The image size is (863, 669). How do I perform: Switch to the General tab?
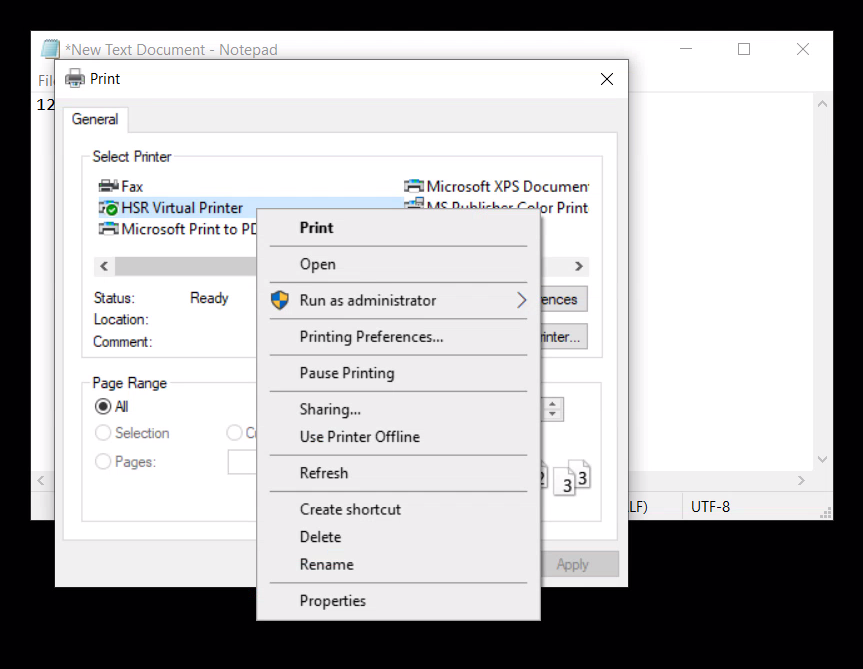click(95, 119)
